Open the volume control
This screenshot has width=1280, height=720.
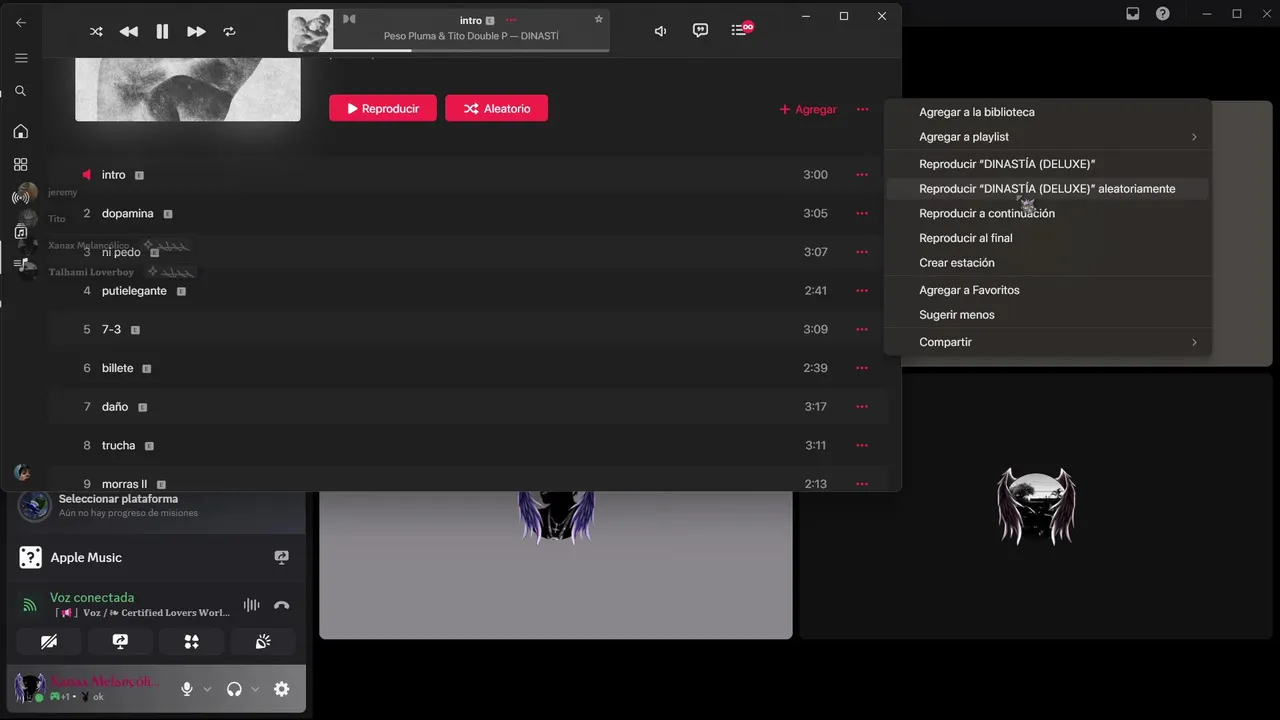pos(660,31)
